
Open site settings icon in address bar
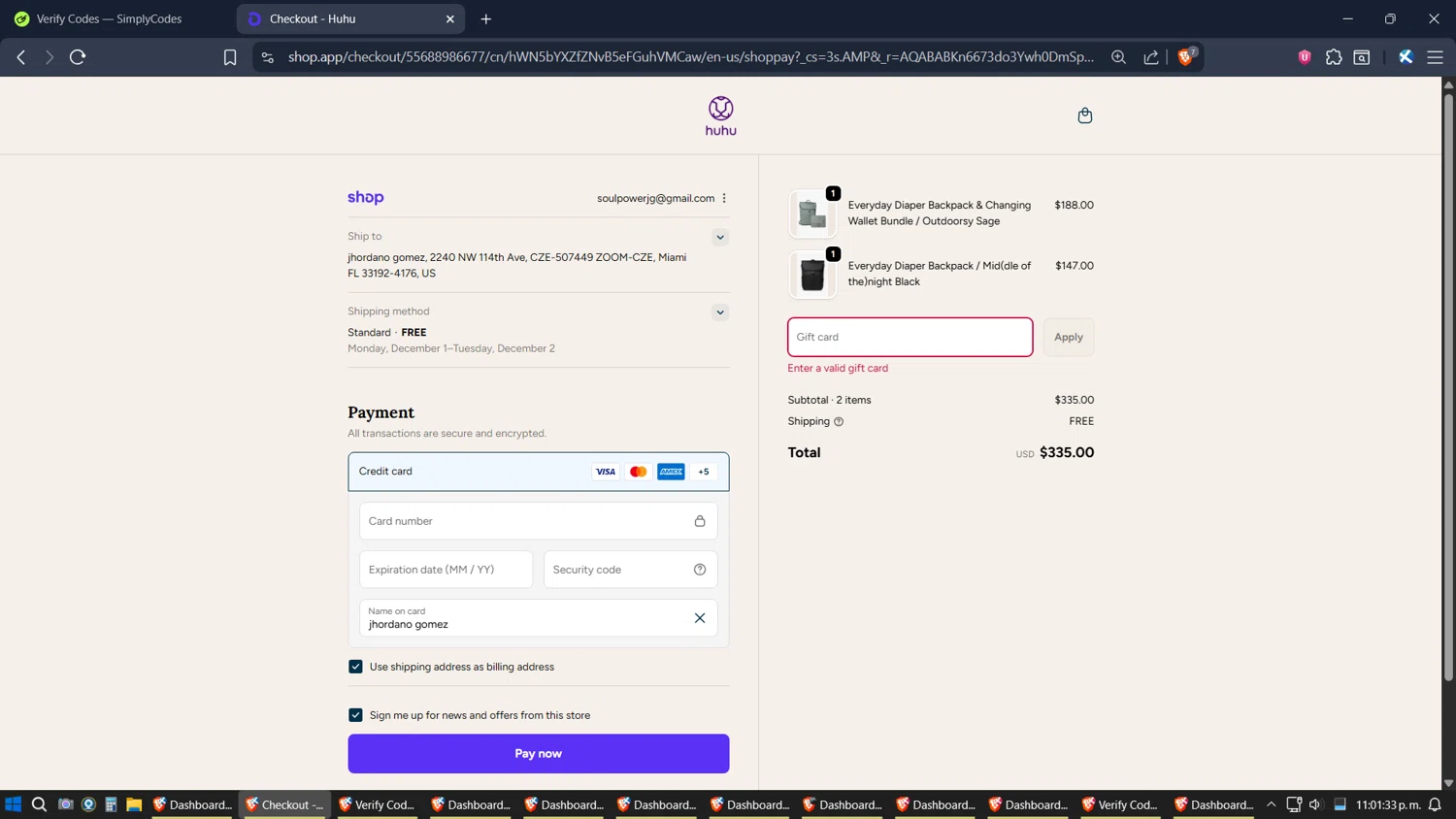click(268, 57)
